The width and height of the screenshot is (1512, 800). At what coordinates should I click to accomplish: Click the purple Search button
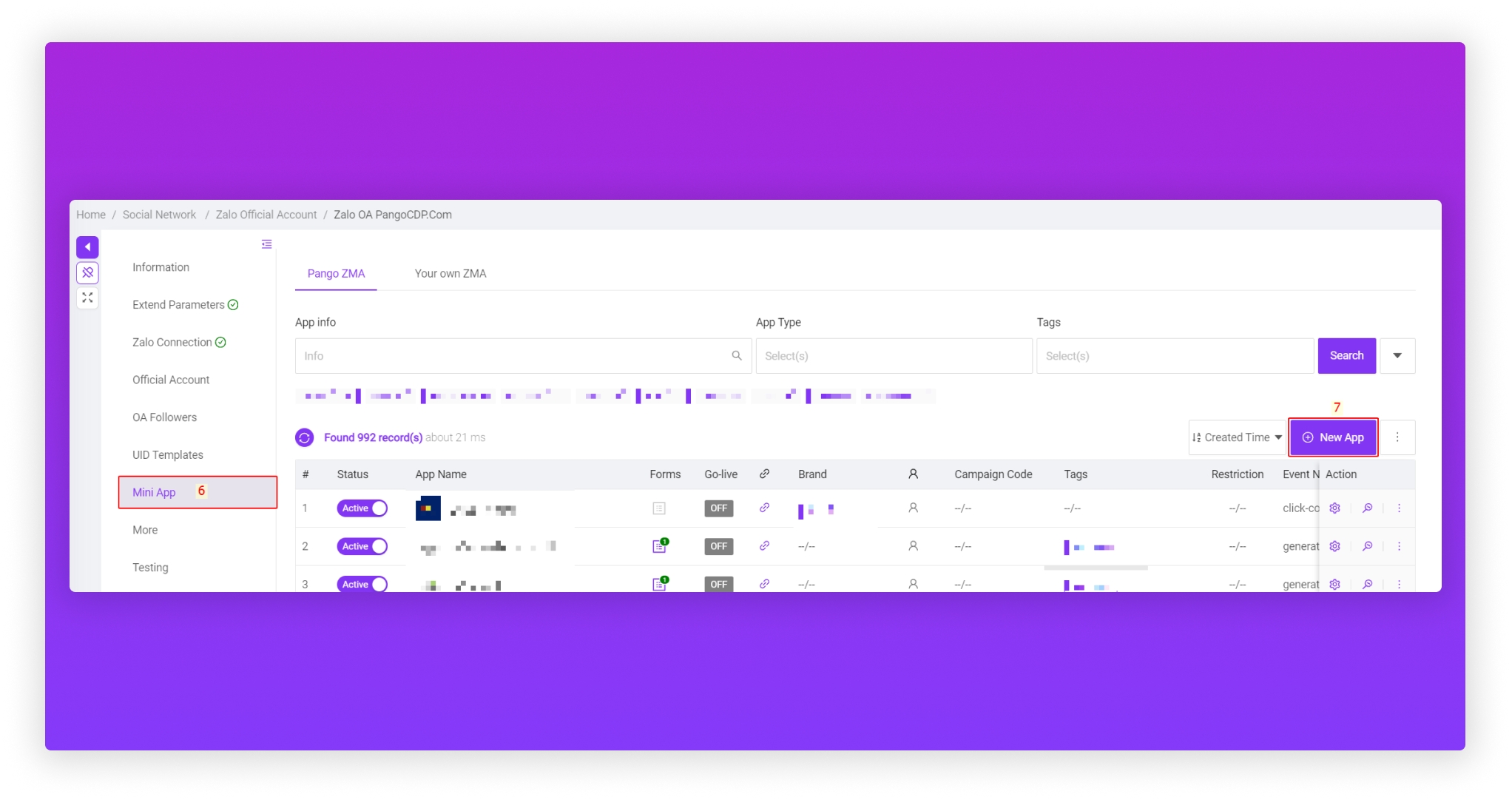[x=1346, y=356]
